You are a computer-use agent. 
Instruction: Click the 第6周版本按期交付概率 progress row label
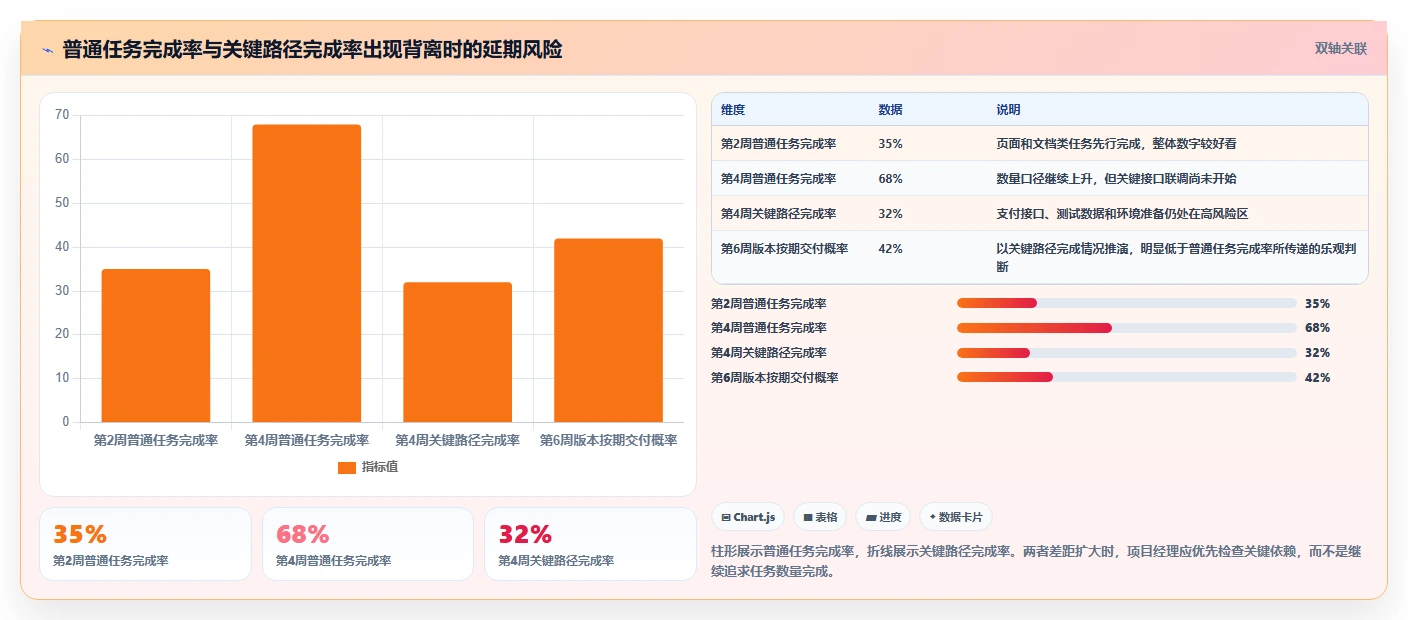click(775, 378)
